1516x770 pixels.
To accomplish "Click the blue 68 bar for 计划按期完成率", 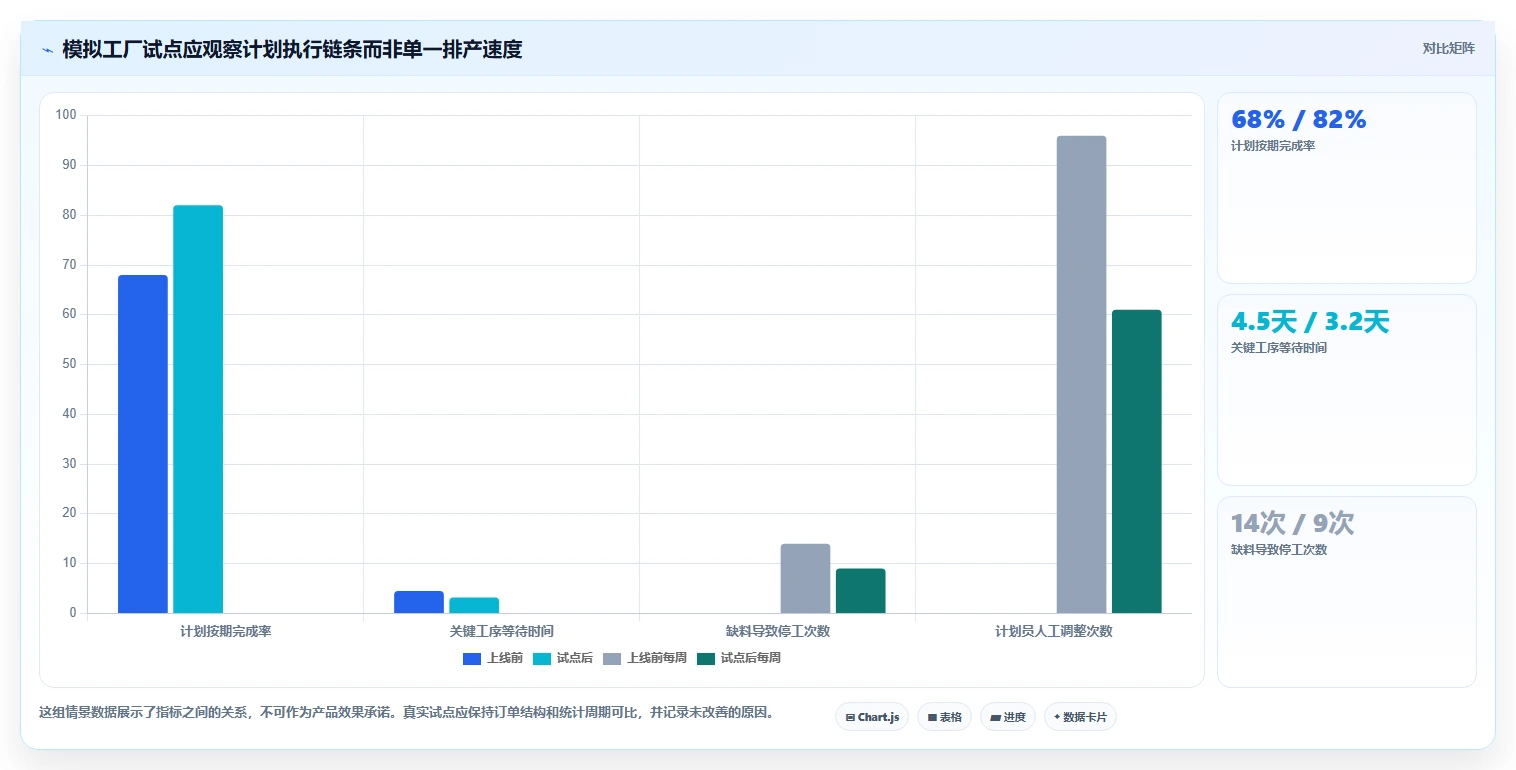I will pos(143,444).
